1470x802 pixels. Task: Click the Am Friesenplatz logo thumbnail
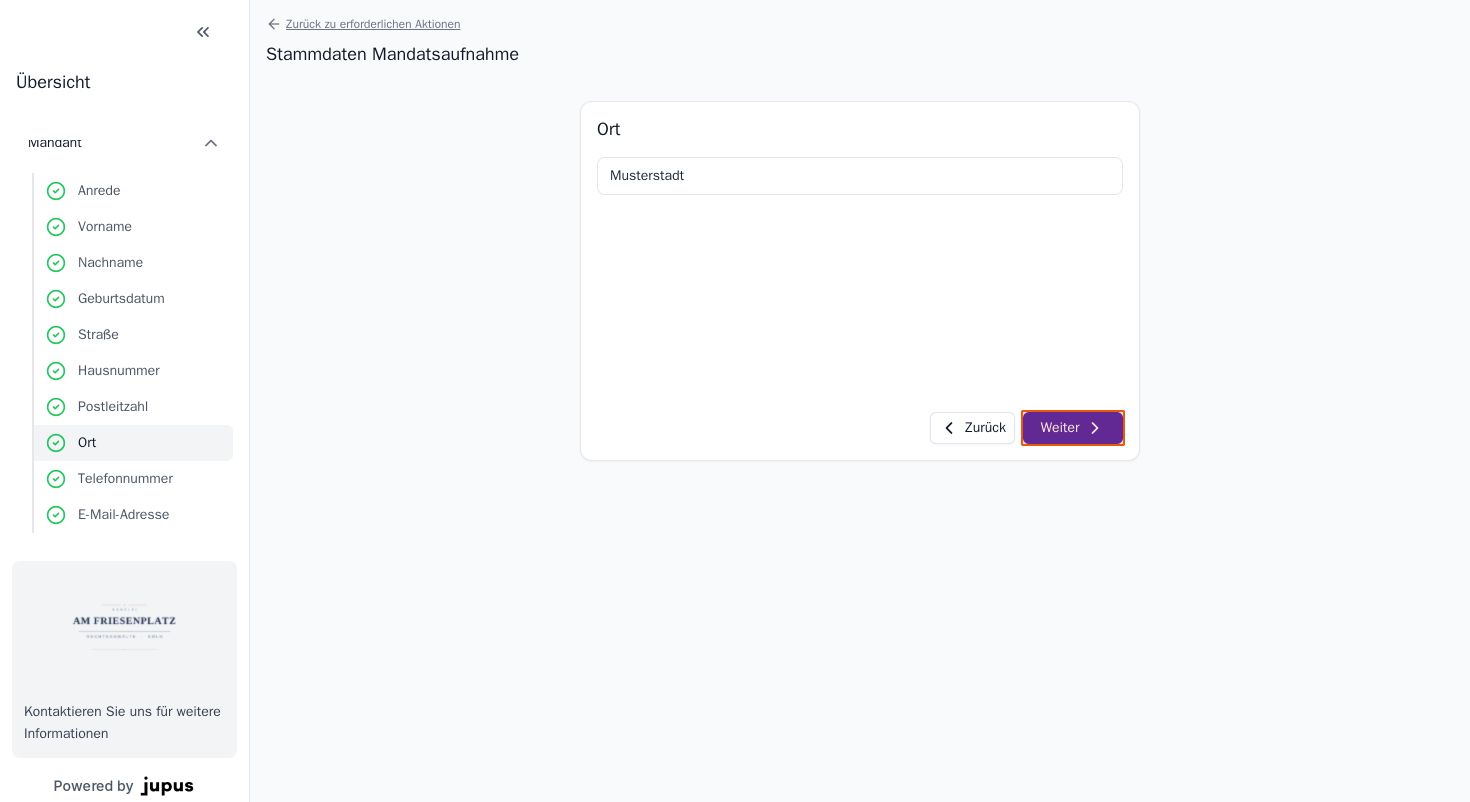[x=124, y=626]
